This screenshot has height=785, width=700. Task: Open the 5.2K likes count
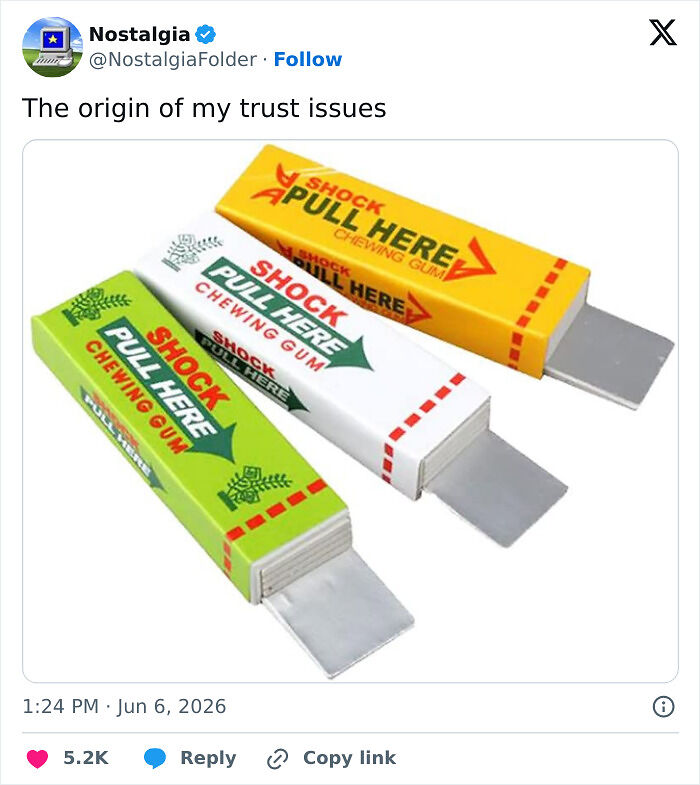(x=86, y=758)
